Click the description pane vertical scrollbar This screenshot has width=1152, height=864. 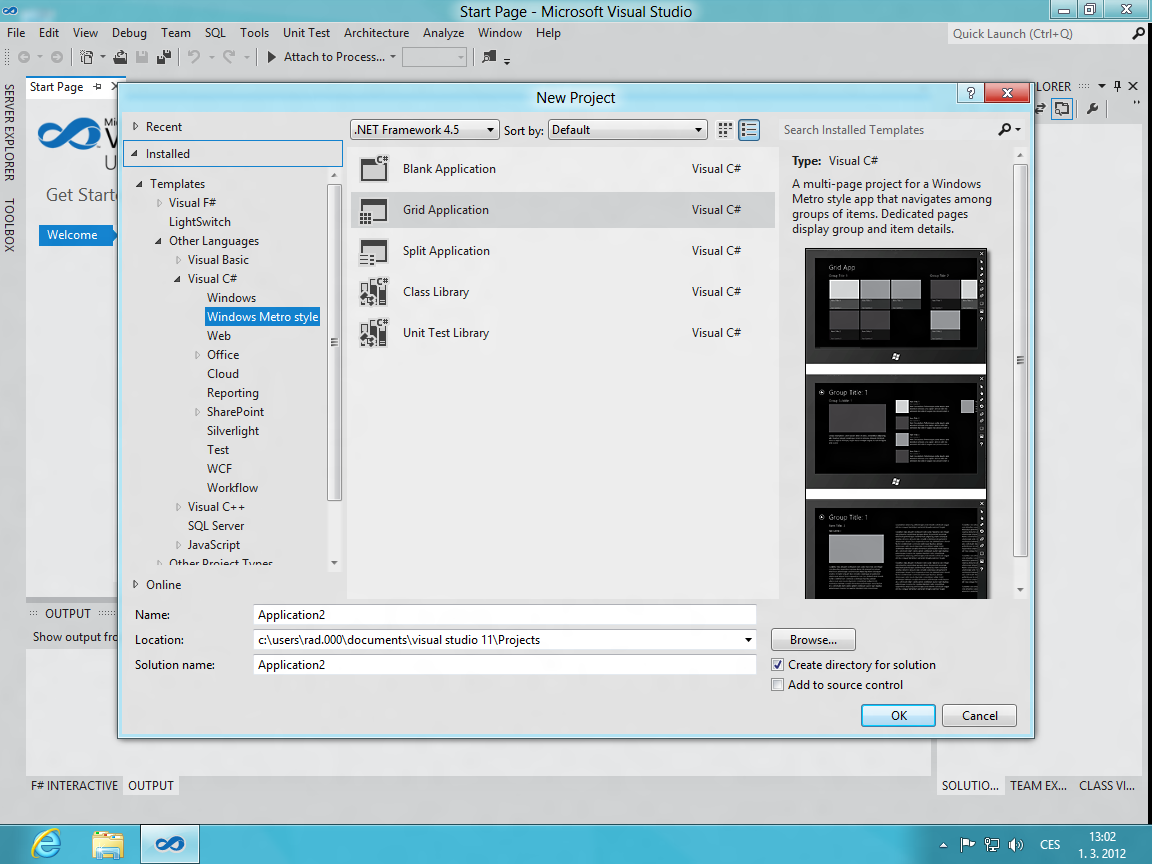[x=1020, y=360]
